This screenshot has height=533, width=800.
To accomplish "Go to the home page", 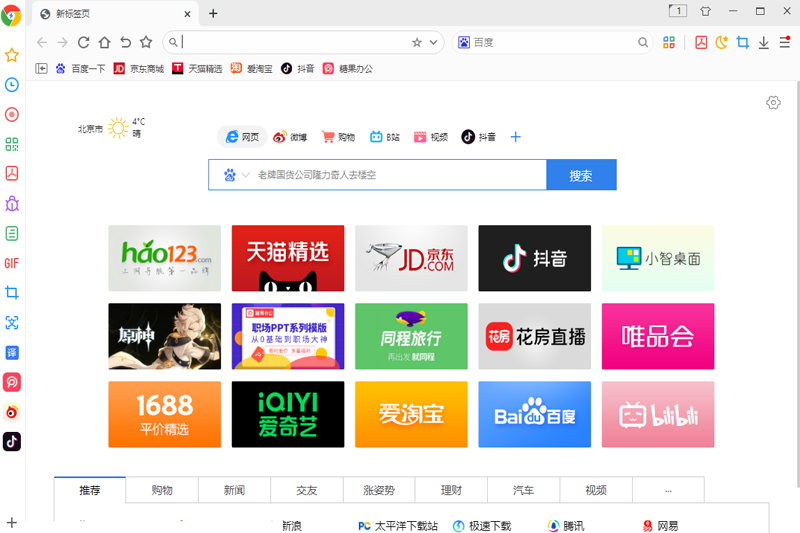I will [105, 42].
